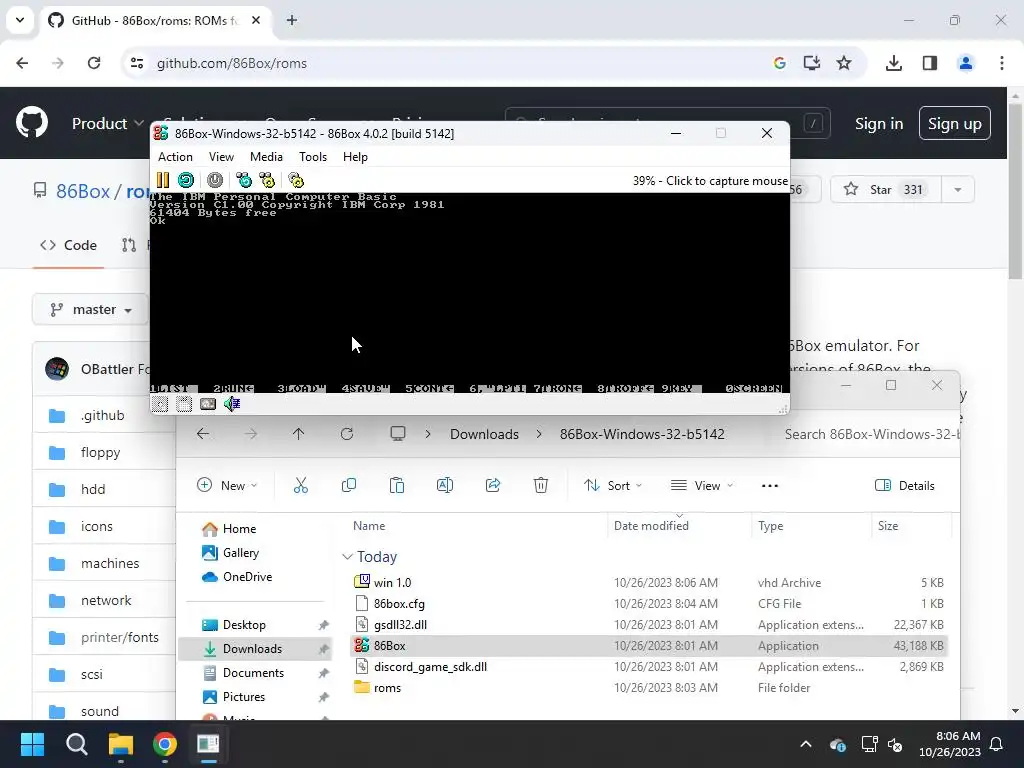Open Chrome downloads icon

coord(894,63)
